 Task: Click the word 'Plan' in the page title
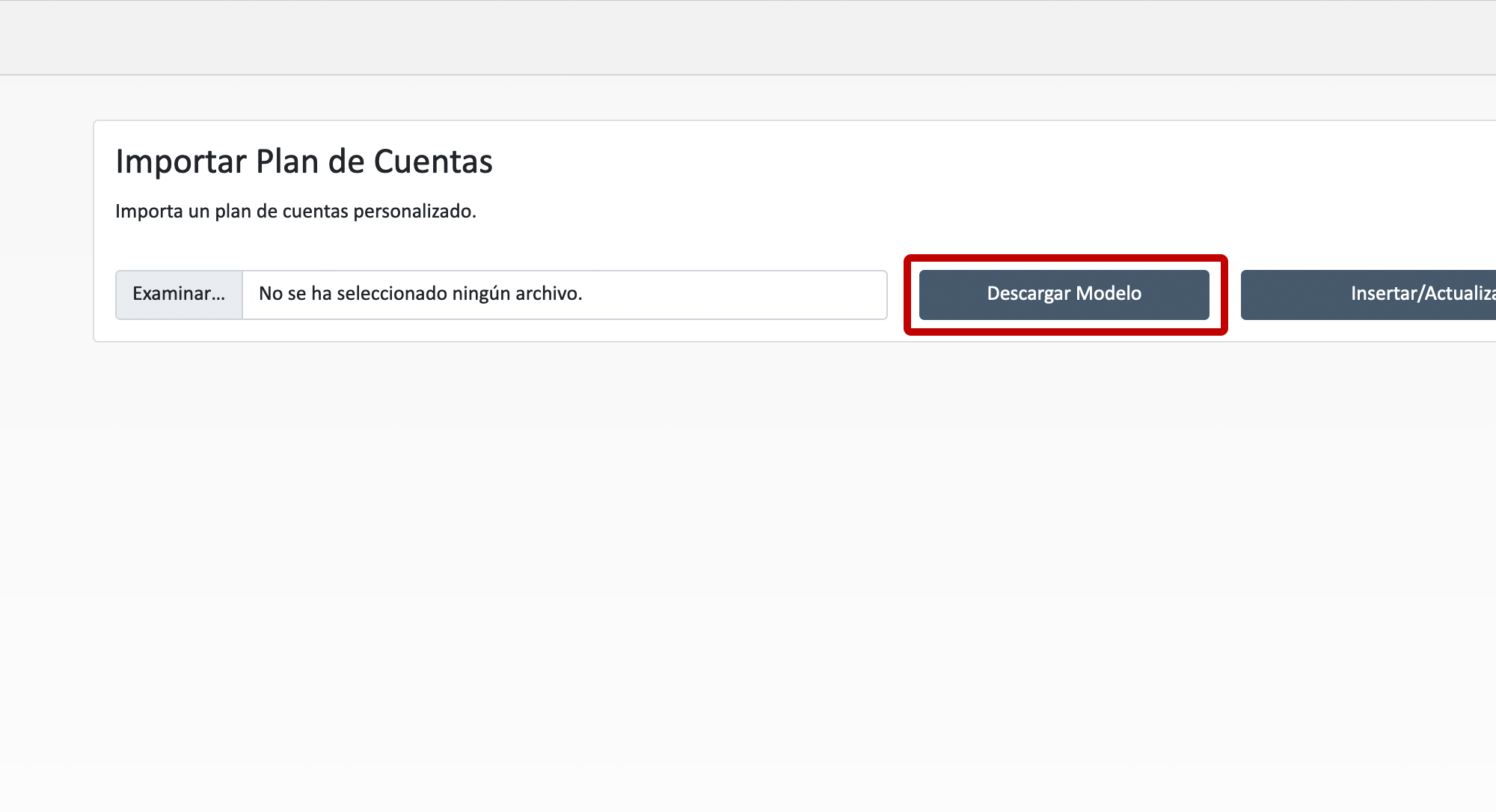click(288, 162)
